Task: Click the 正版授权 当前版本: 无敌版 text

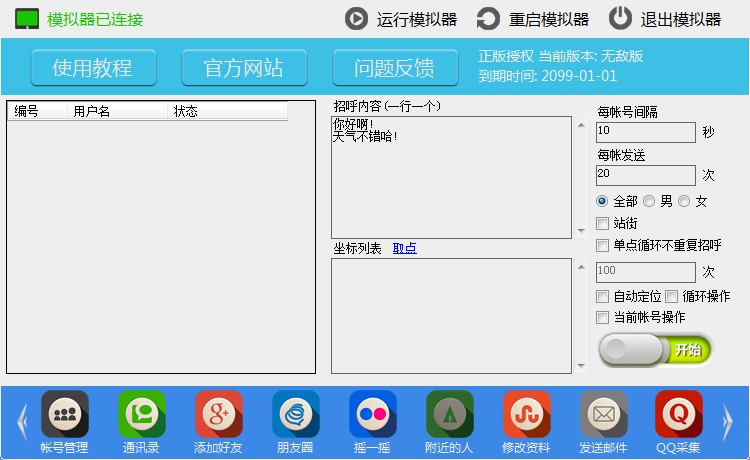Action: (x=561, y=56)
